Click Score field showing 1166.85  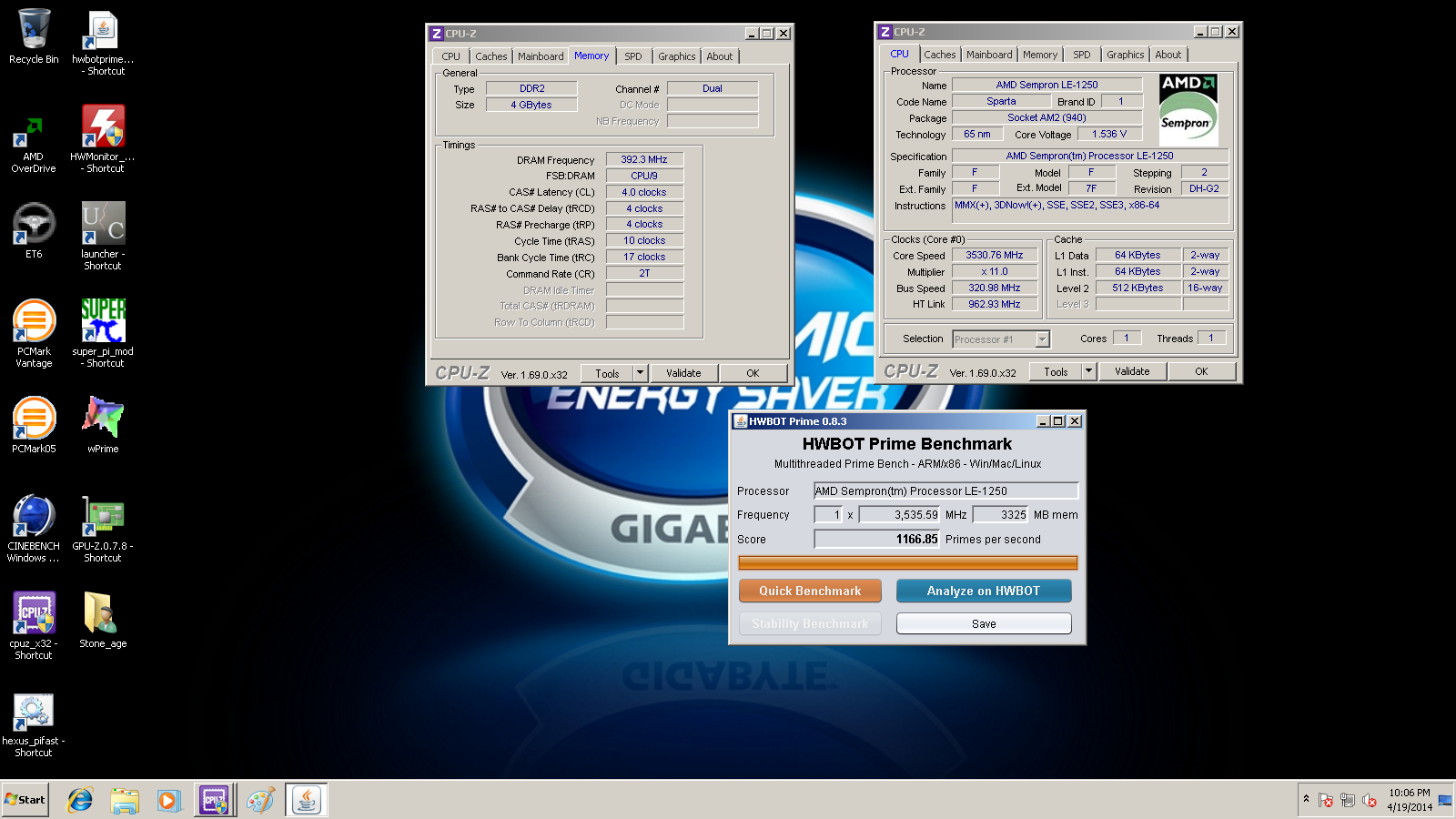point(877,539)
